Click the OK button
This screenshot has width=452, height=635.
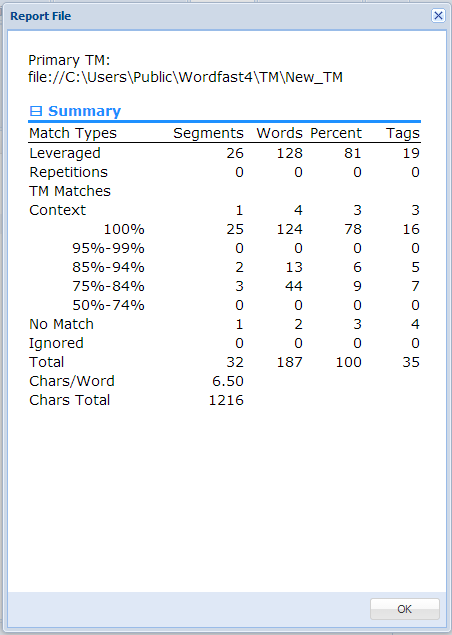tap(405, 609)
